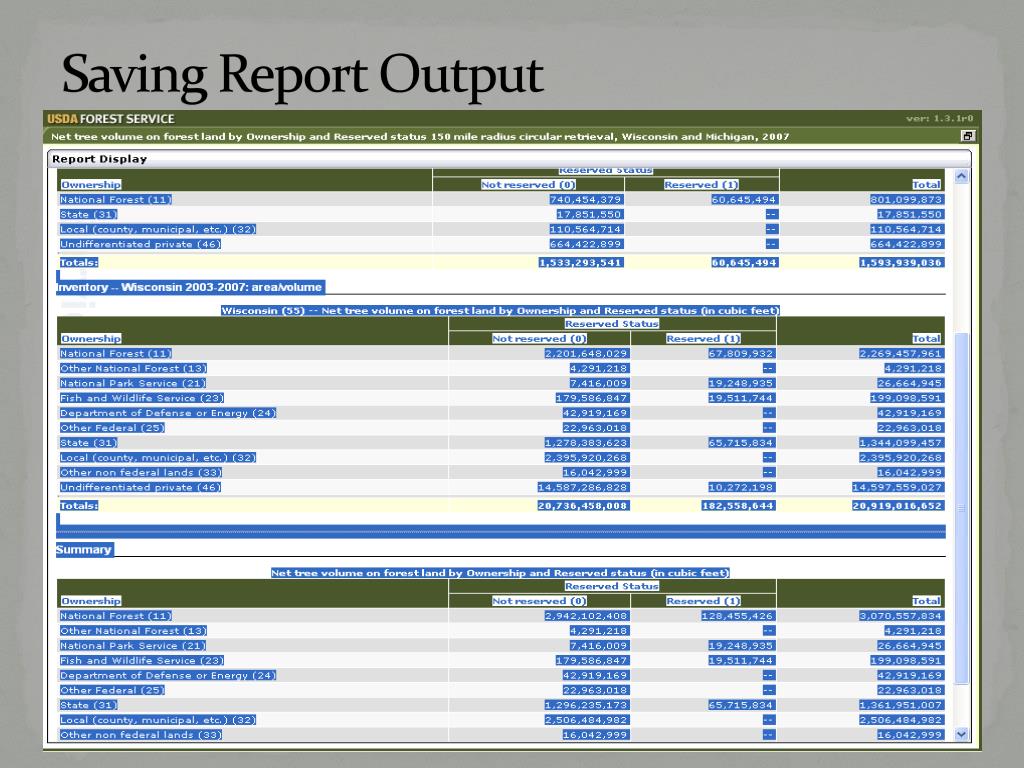This screenshot has width=1024, height=768.
Task: Click the Summary table caption about net tree volume
Action: coord(500,573)
